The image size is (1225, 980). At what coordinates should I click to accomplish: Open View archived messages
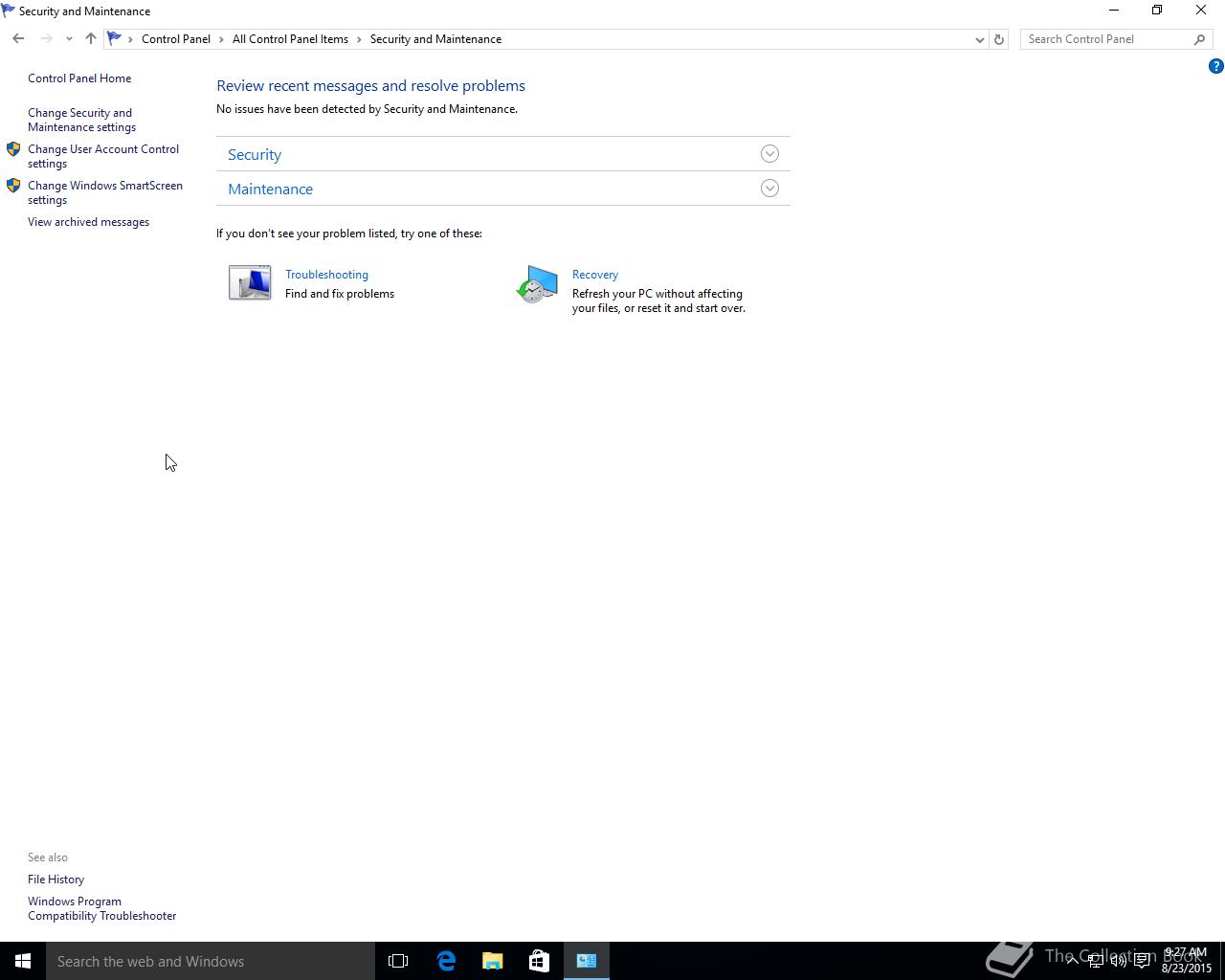tap(88, 222)
